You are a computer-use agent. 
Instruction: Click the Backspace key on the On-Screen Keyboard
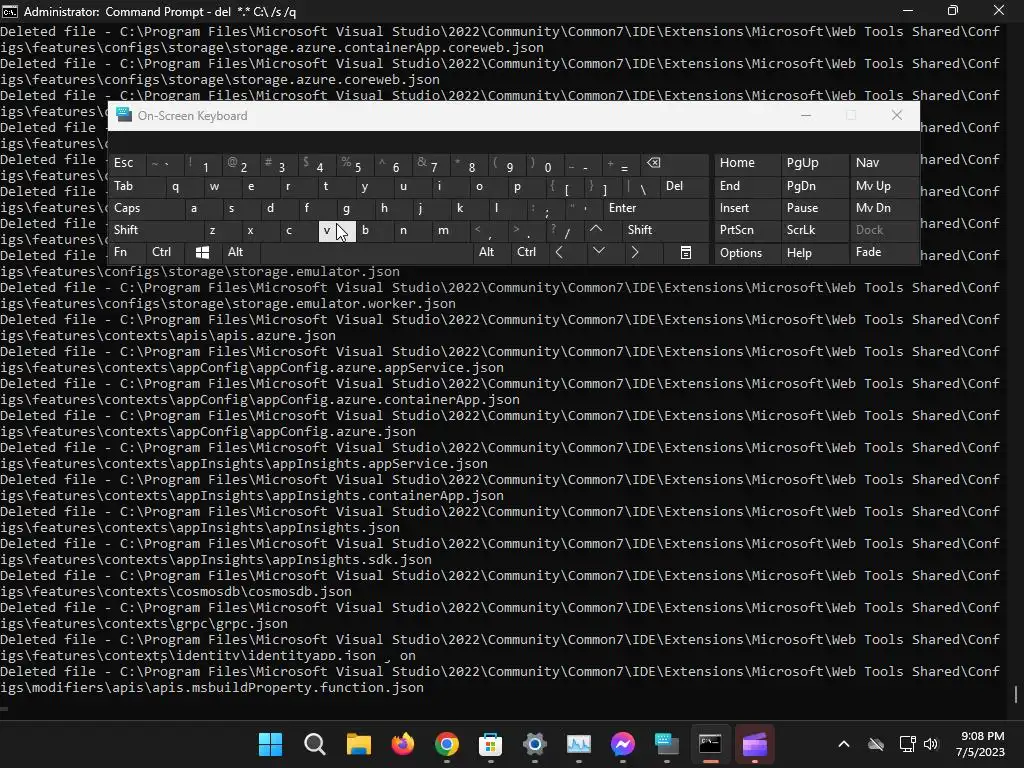[675, 163]
